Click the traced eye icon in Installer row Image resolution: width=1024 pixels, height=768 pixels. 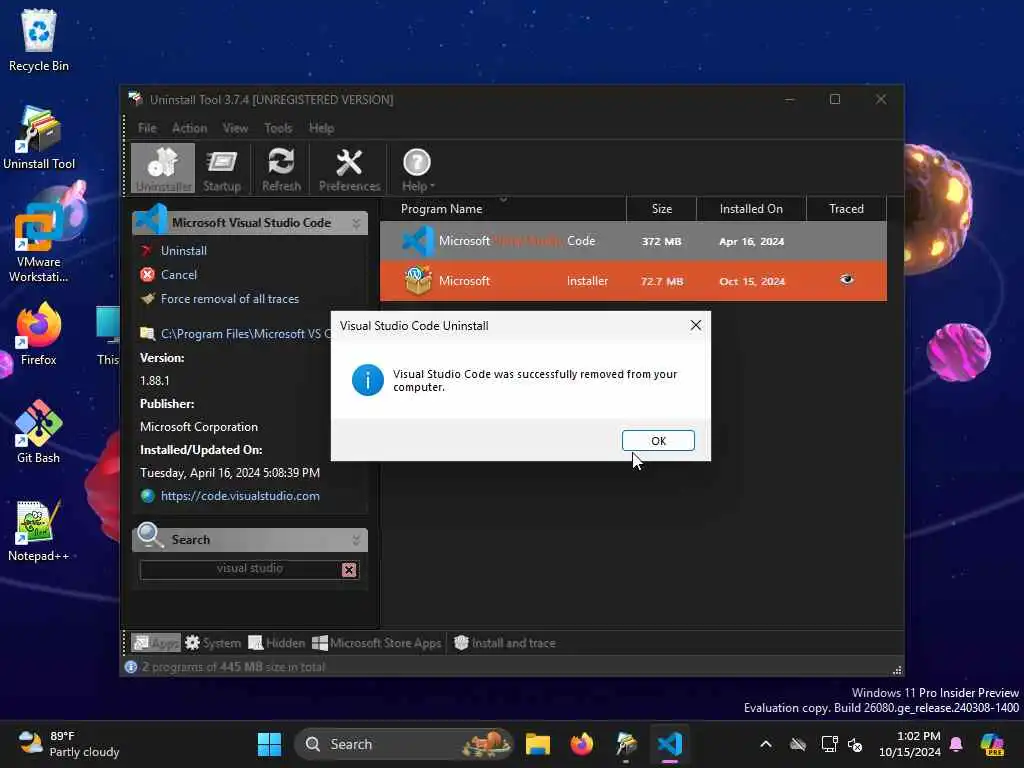847,280
